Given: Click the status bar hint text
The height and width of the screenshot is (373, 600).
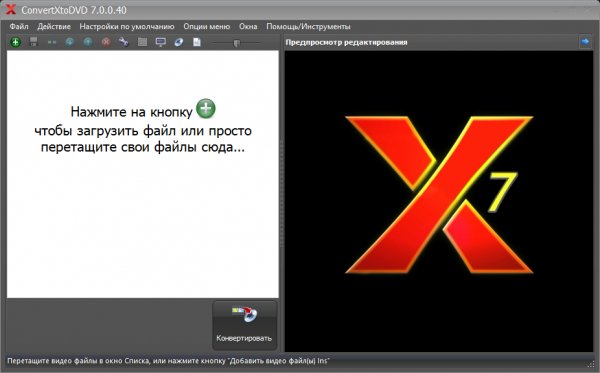Looking at the screenshot, I should tap(168, 361).
